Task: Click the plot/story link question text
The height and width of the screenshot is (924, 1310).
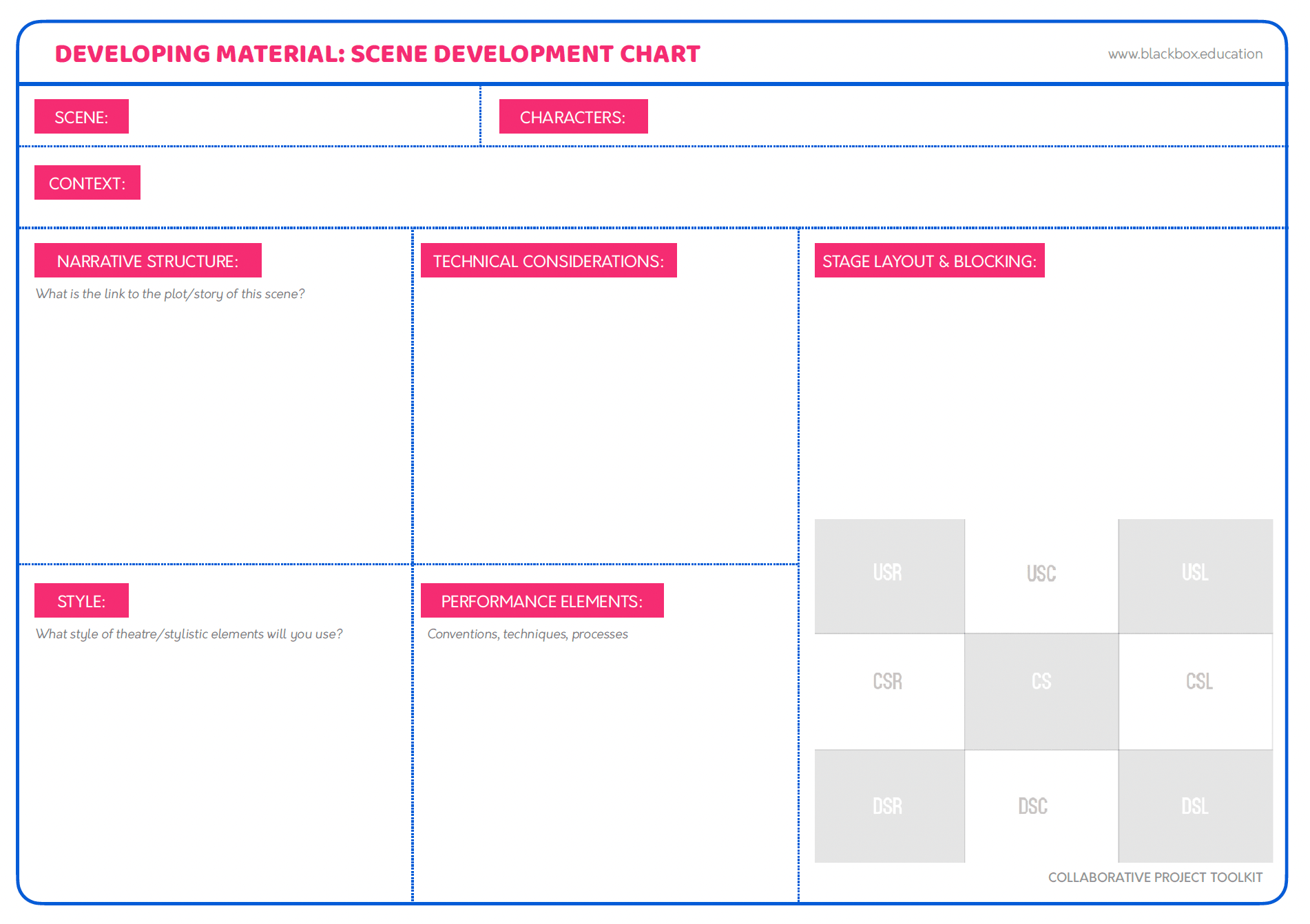Action: tap(170, 294)
